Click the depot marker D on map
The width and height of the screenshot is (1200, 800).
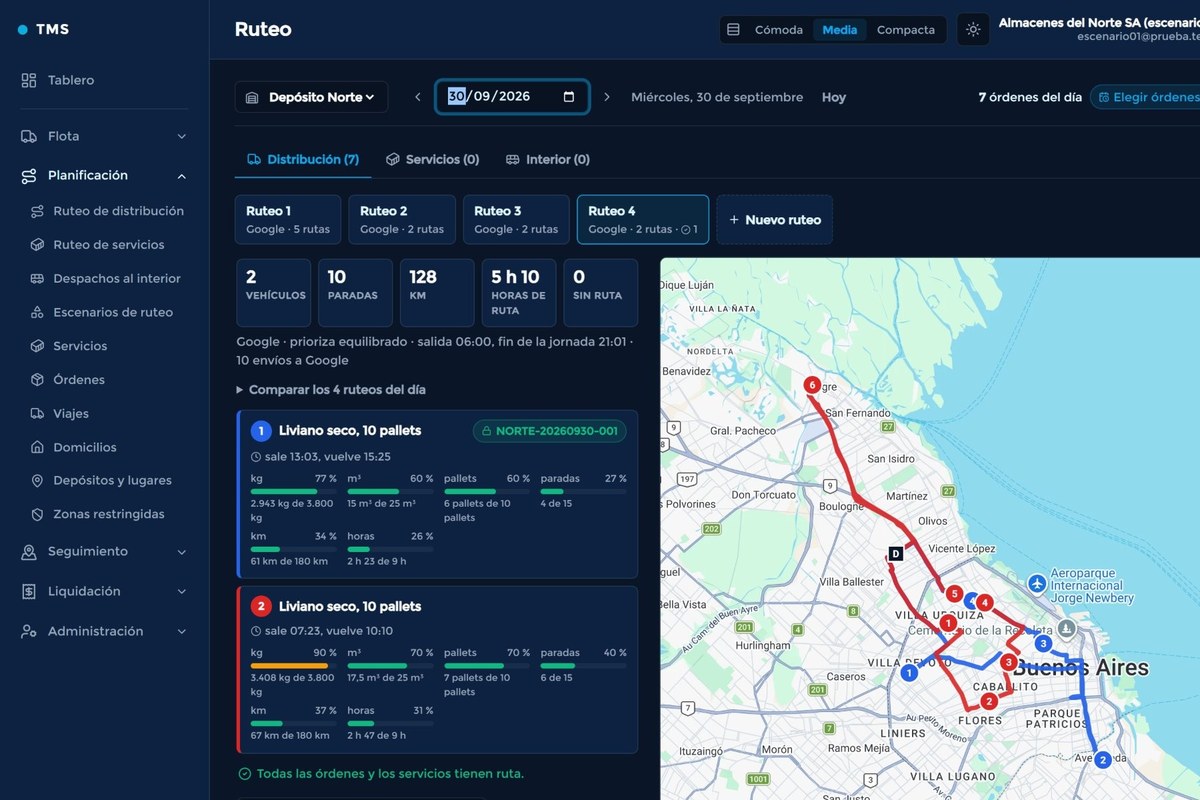(896, 553)
